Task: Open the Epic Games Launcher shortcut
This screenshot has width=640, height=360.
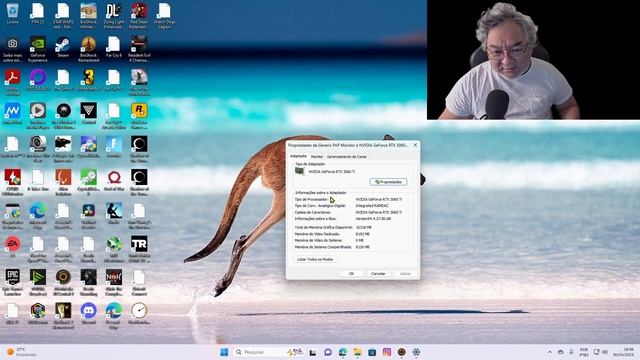Action: point(13,282)
